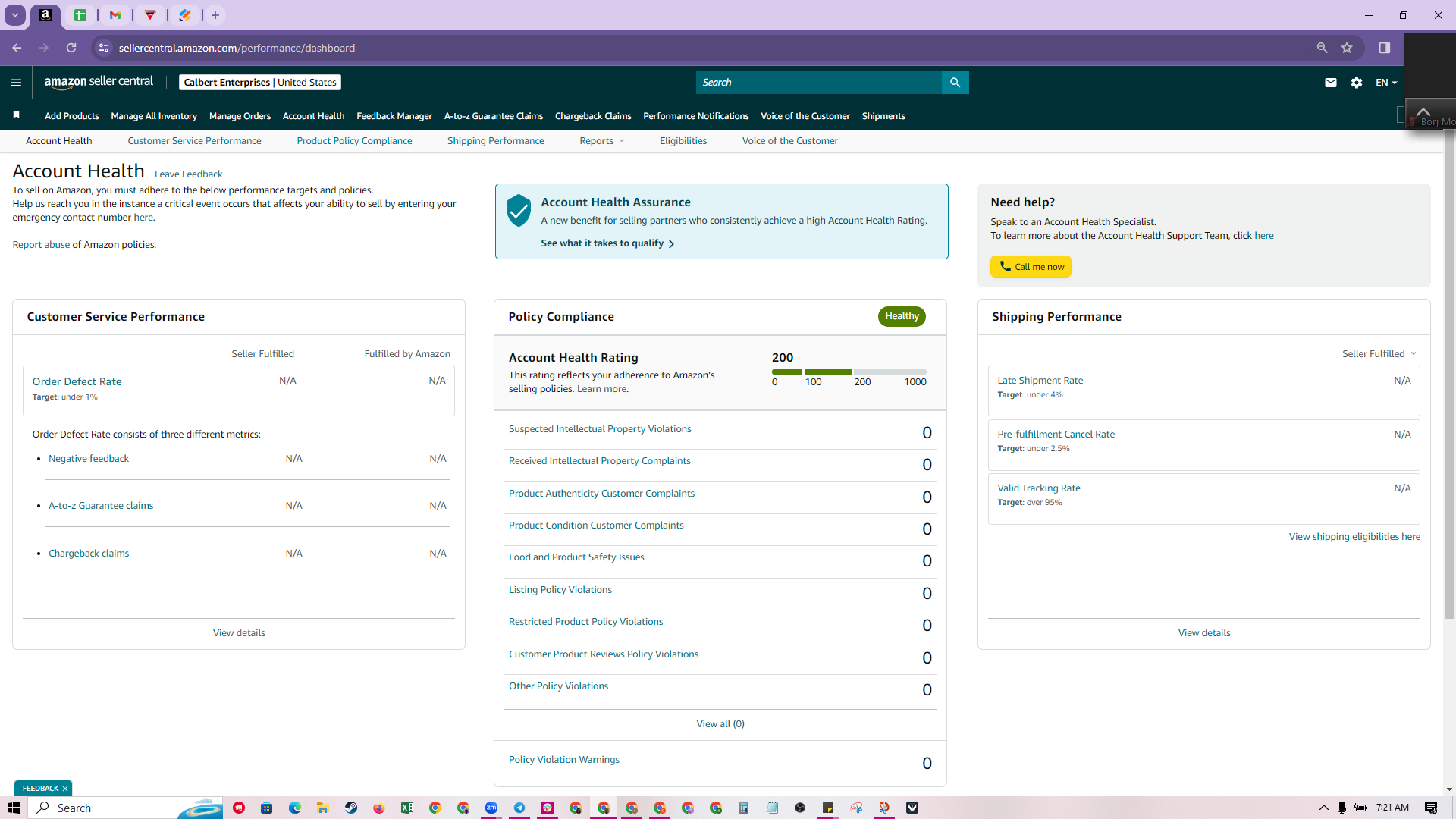This screenshot has width=1456, height=819.
Task: Open Feedback Manager in the top menu
Action: (394, 116)
